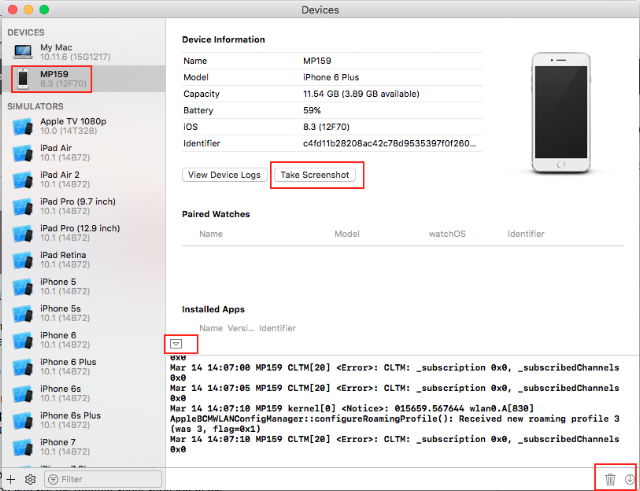Image resolution: width=640 pixels, height=491 pixels.
Task: Click the watchOS column header
Action: tap(447, 234)
